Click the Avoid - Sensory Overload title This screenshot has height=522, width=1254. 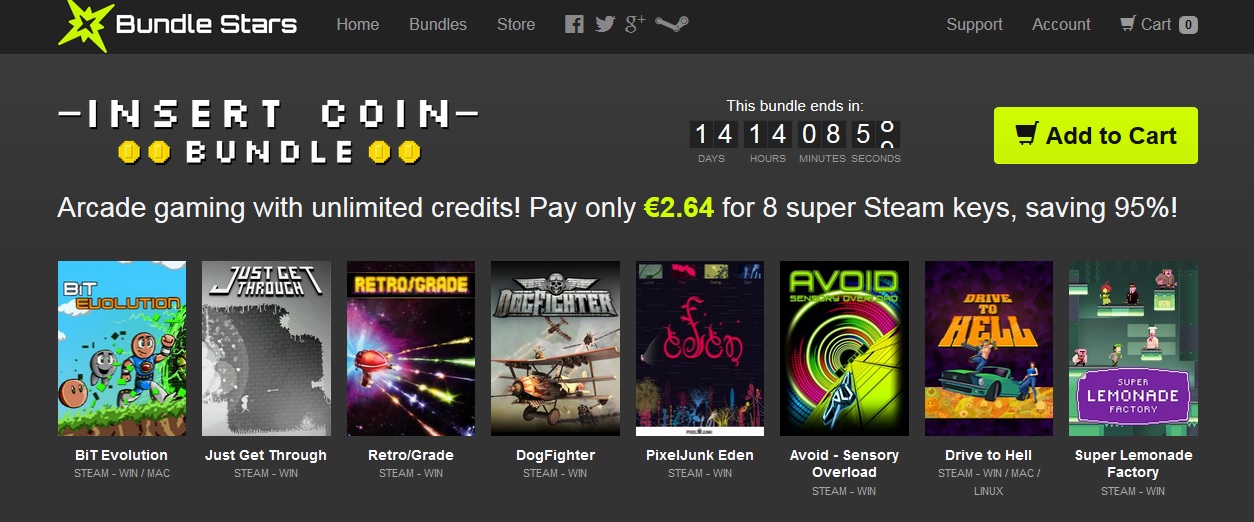click(844, 463)
